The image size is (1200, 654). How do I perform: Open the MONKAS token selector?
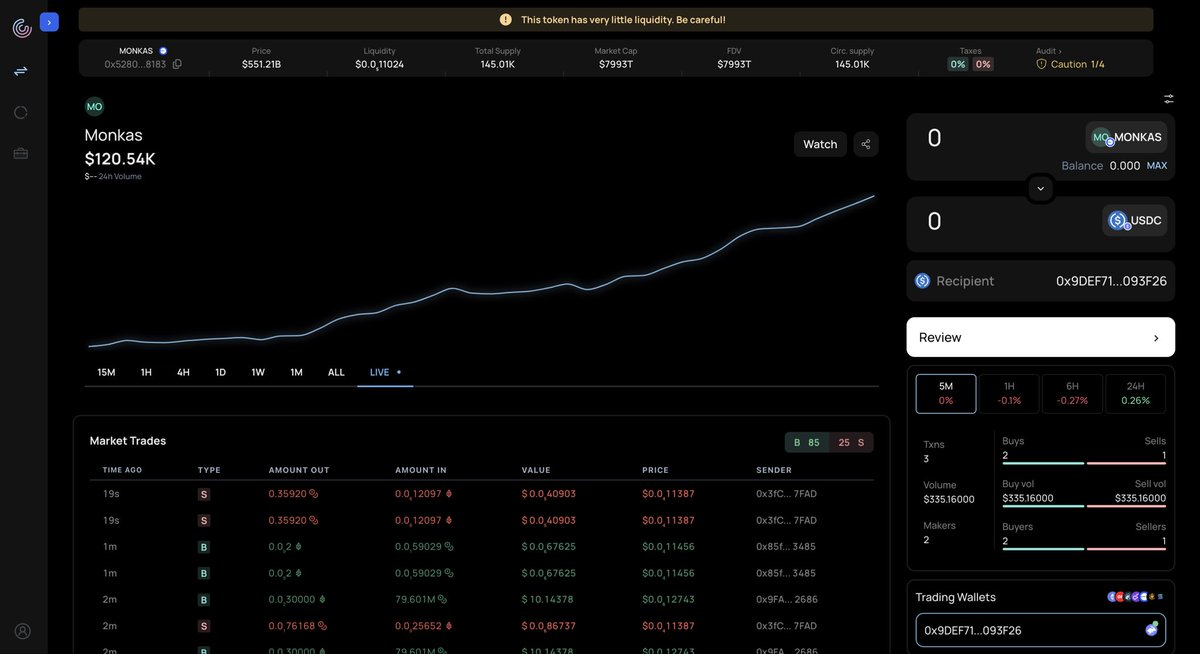point(1126,137)
